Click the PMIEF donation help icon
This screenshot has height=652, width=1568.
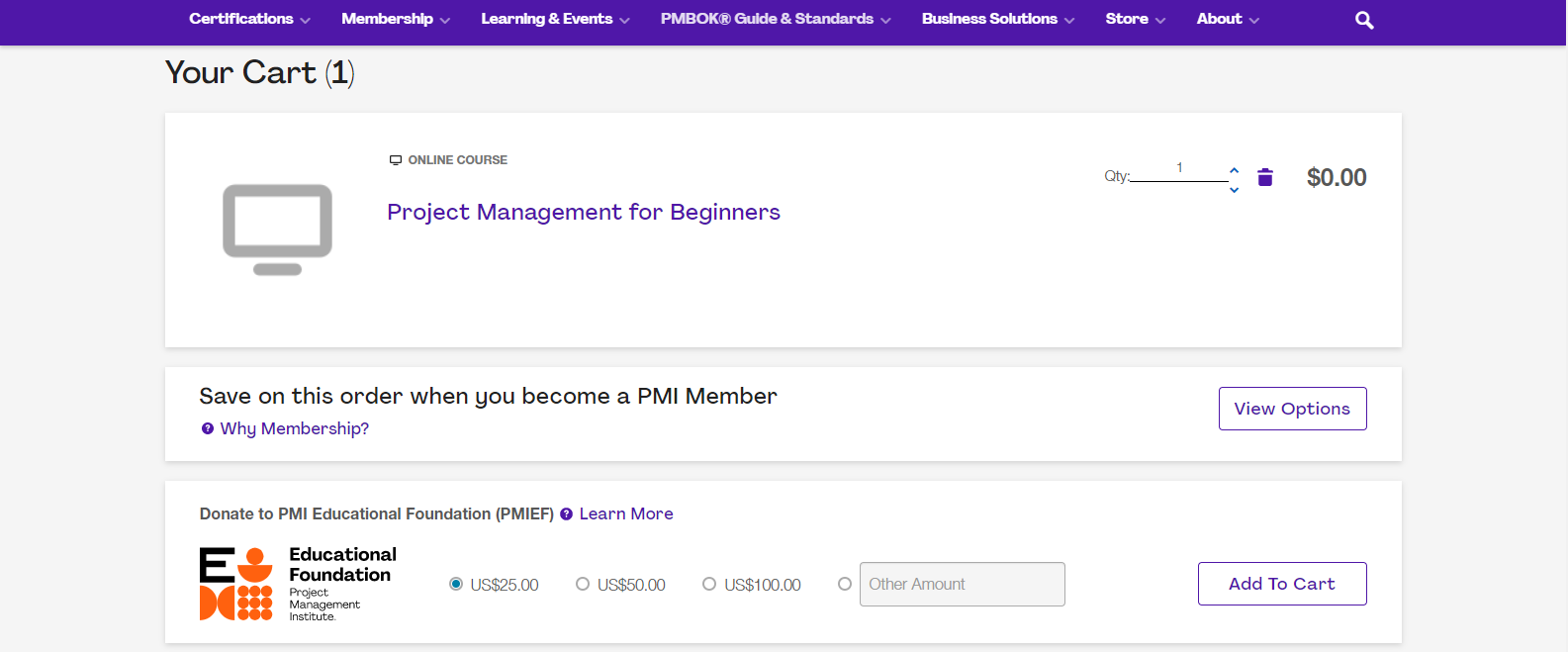tap(566, 513)
